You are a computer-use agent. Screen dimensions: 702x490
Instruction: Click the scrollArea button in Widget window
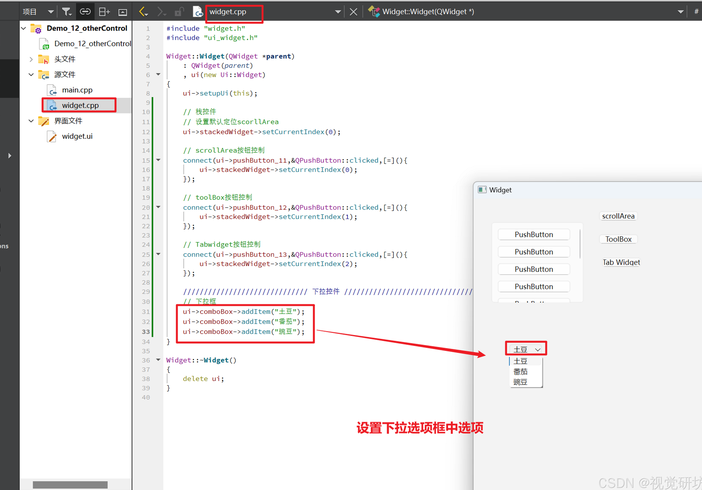coord(618,216)
